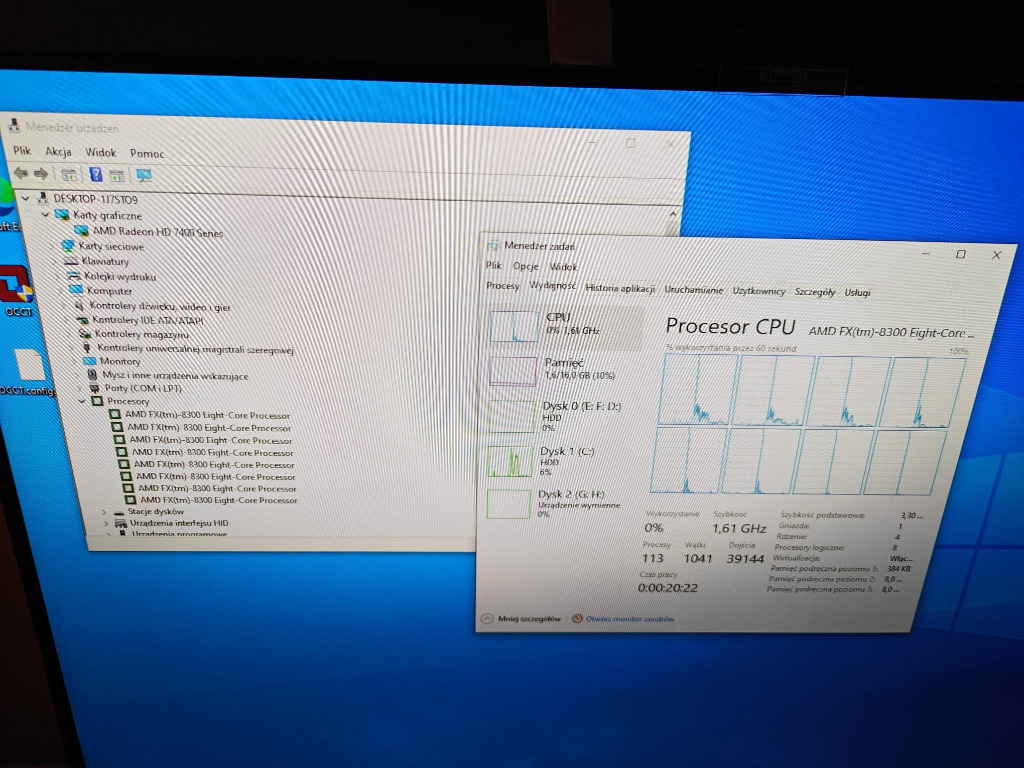The image size is (1024, 768).
Task: Open Plik menu in Task Manager
Action: [x=494, y=265]
